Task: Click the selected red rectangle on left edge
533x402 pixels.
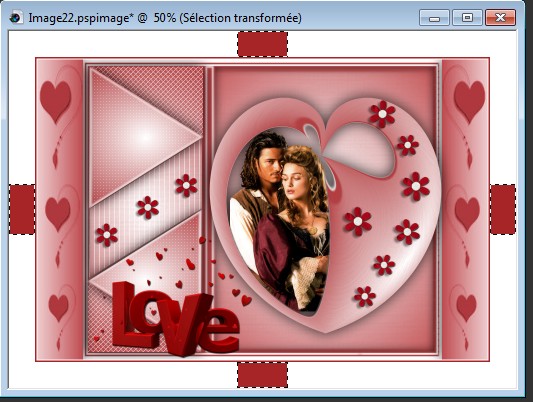Action: [22, 209]
